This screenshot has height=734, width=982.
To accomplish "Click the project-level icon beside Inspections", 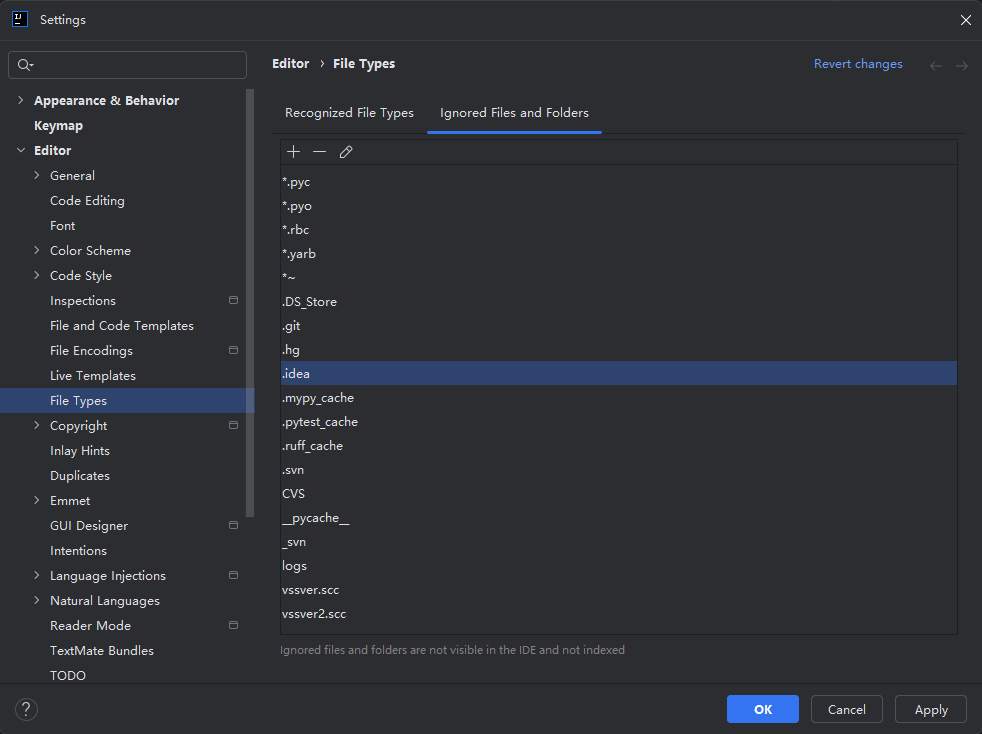I will tap(233, 300).
